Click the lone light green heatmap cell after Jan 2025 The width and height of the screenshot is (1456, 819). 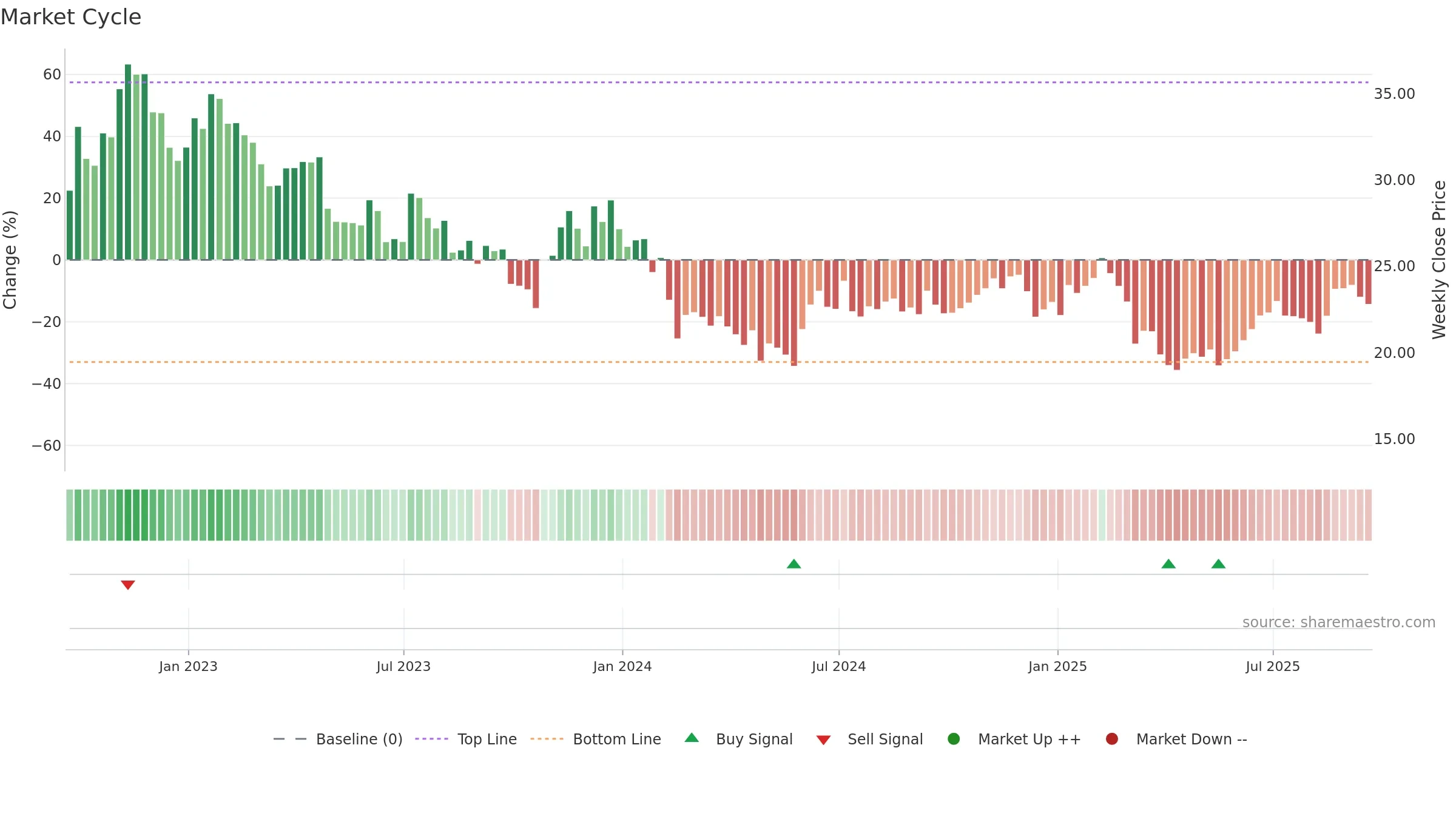pos(1102,515)
